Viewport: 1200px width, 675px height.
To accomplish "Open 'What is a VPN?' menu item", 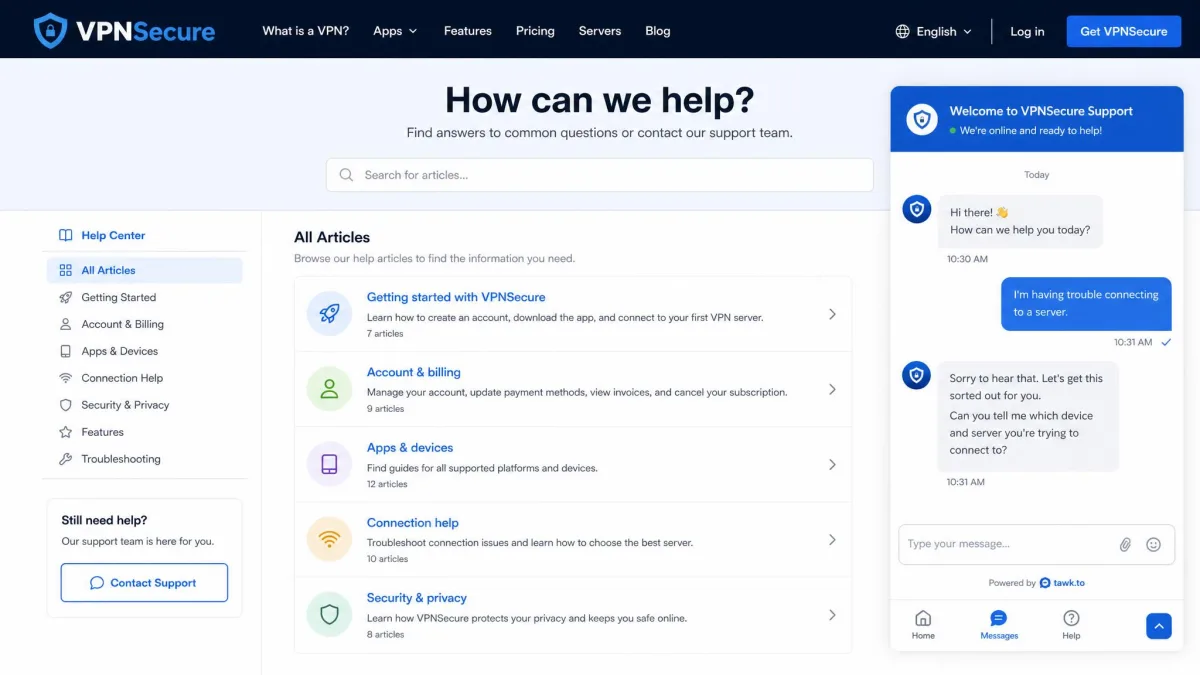I will click(x=306, y=31).
